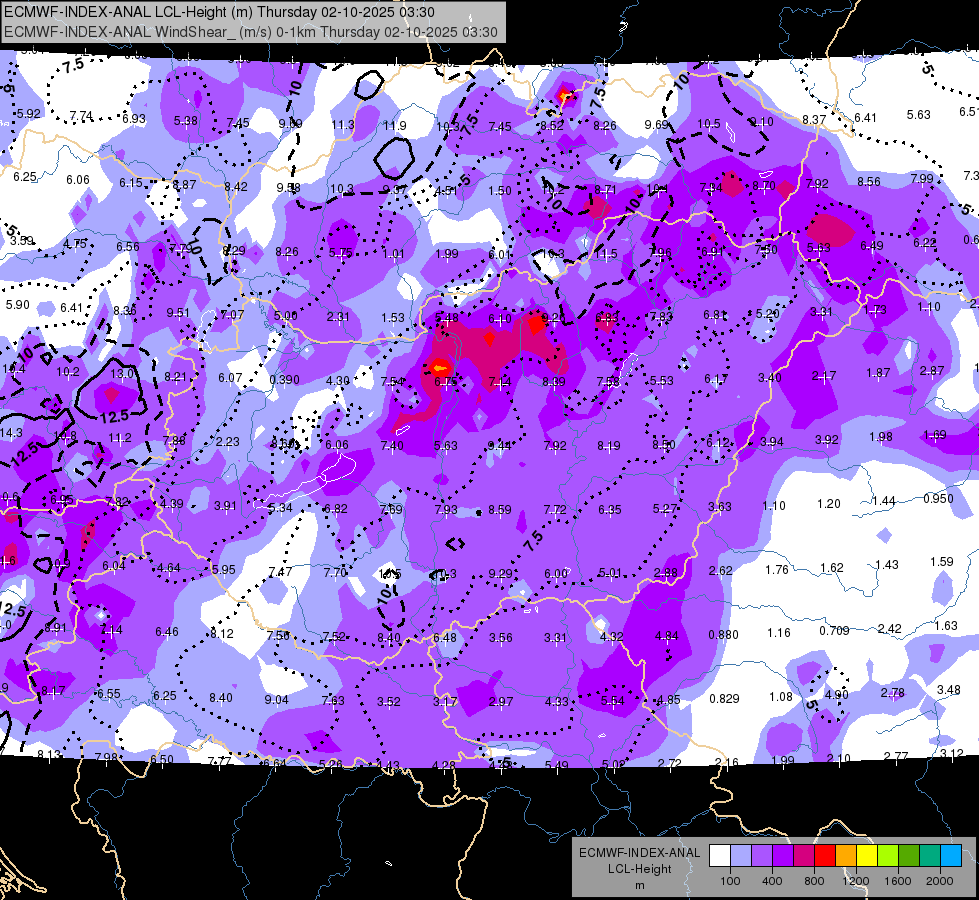Click the LCL-Height (m) title line
This screenshot has height=900, width=979.
220,12
